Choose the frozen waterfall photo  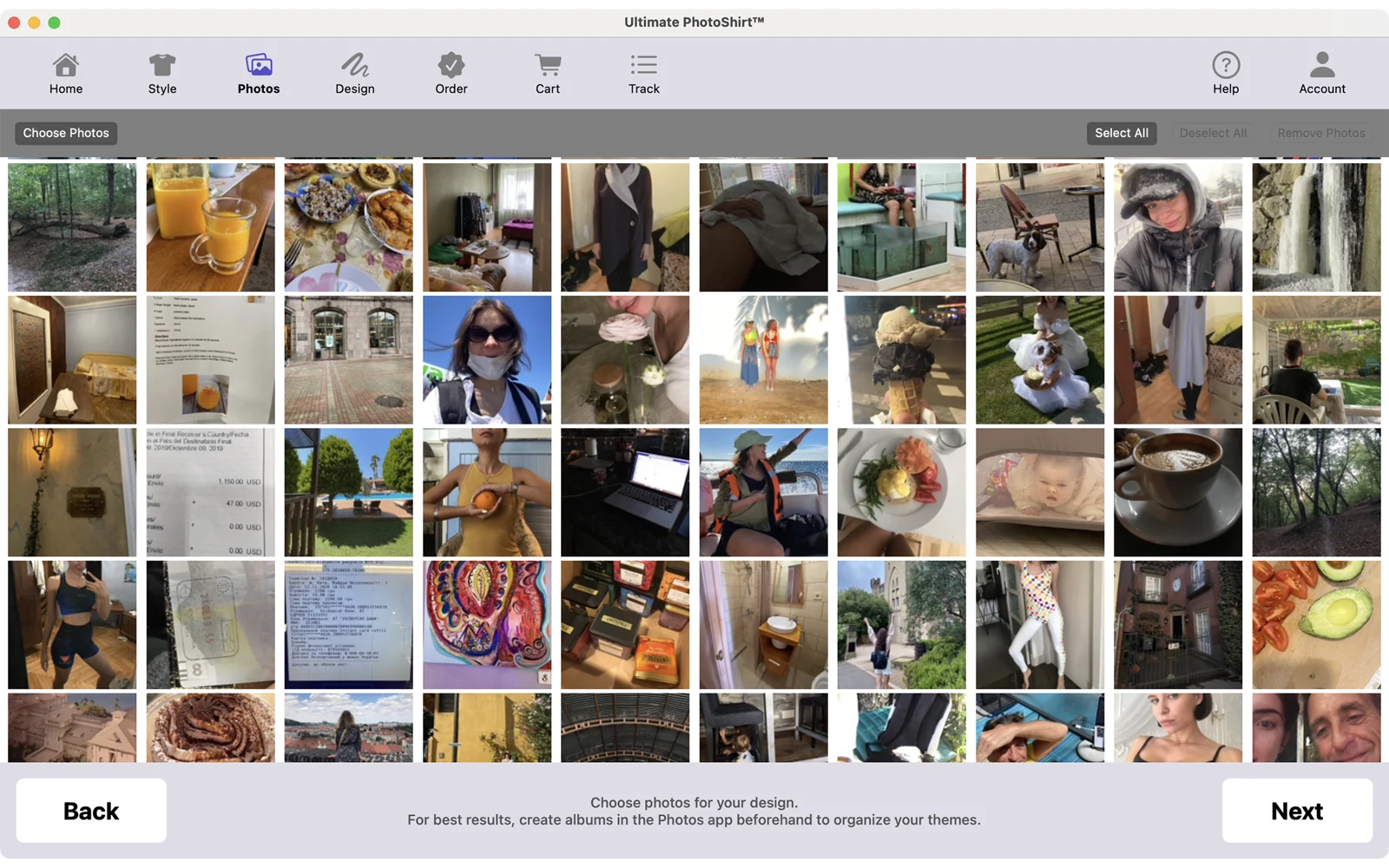[1316, 227]
